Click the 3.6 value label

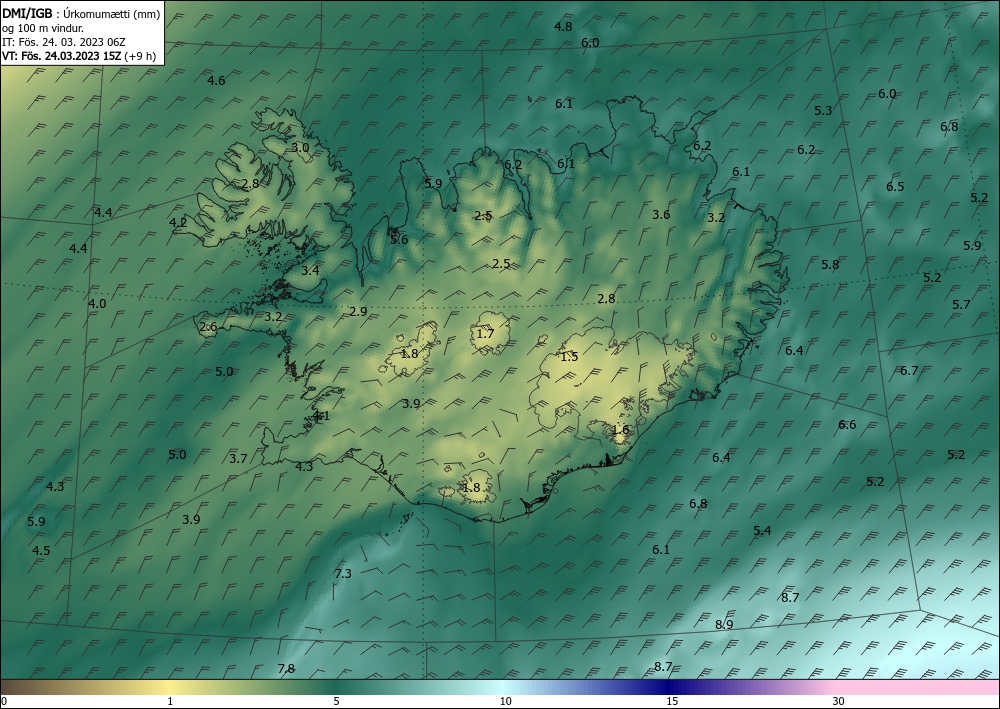pos(661,215)
